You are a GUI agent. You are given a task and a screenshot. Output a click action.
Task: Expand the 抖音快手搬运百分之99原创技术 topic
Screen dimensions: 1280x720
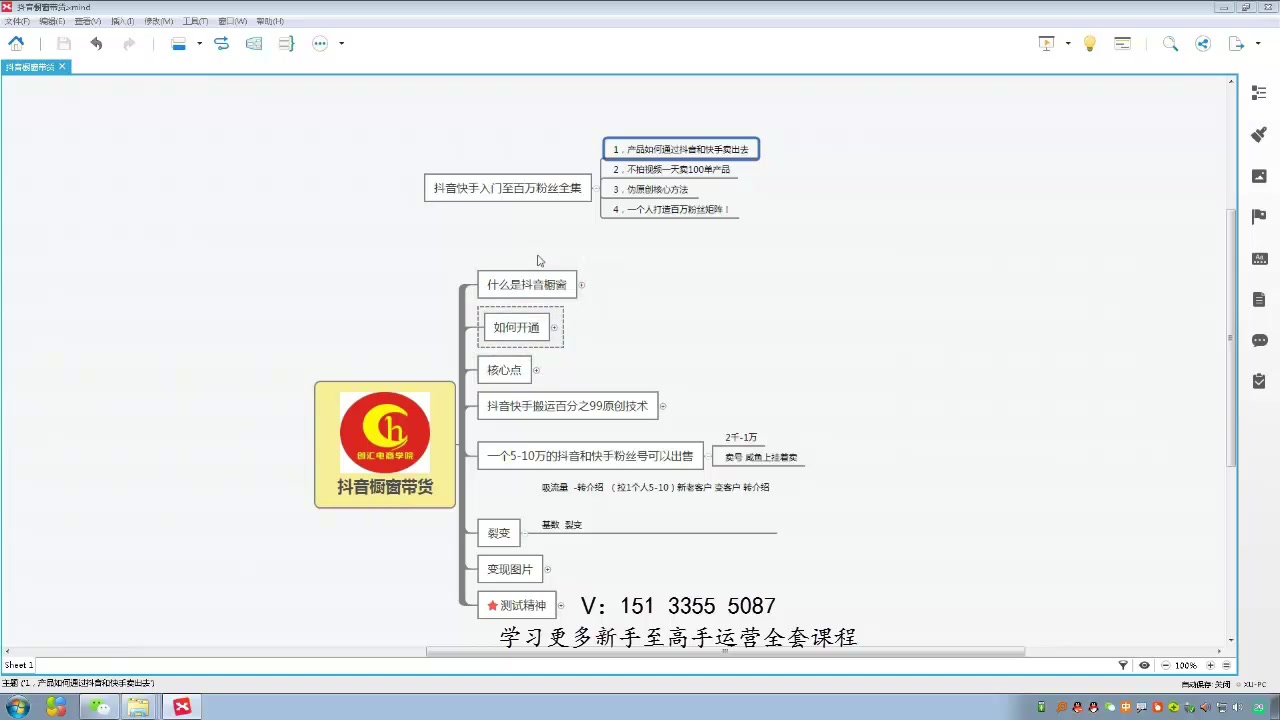662,406
